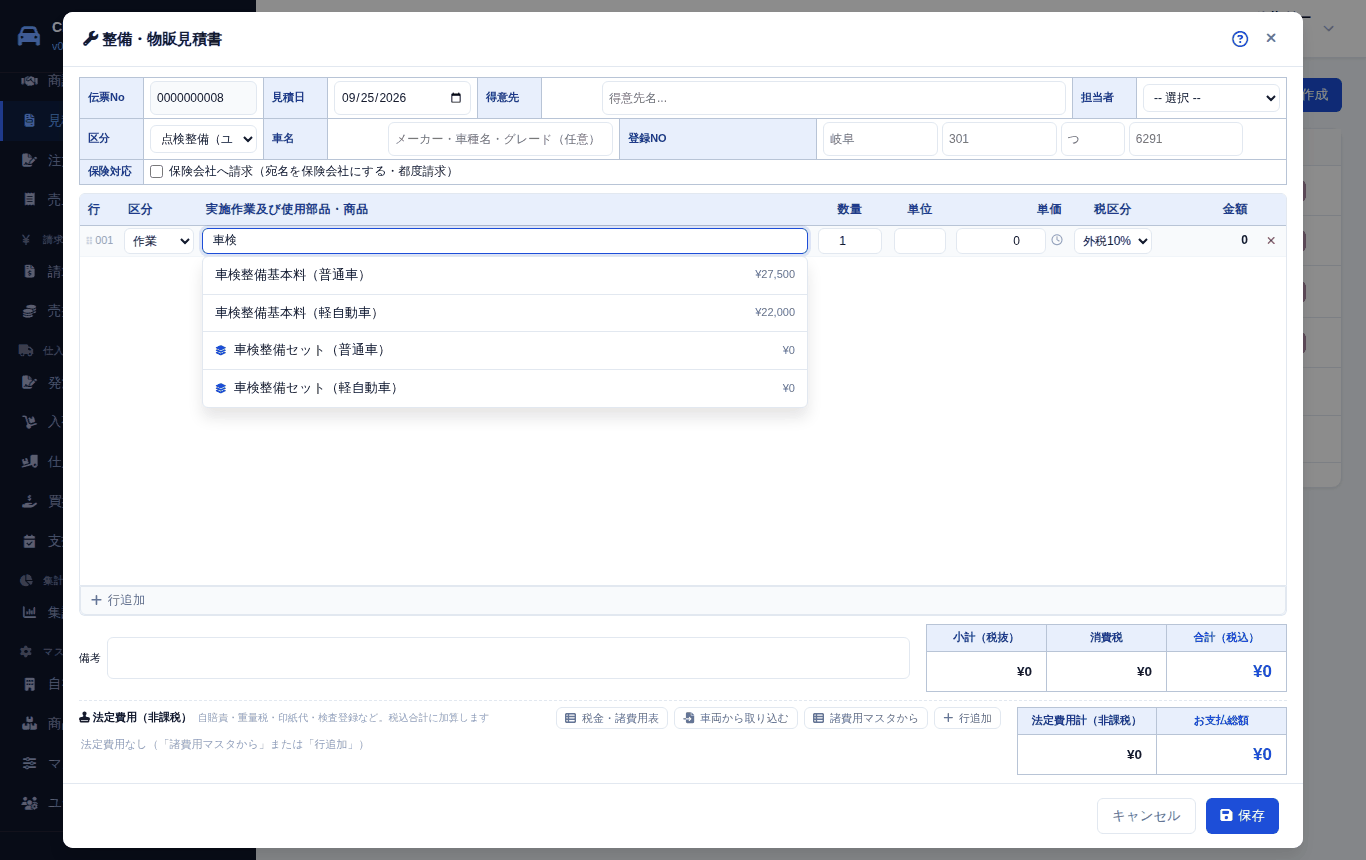Focus the 備考 notes field
Screen dimensions: 1366x860
pos(508,658)
